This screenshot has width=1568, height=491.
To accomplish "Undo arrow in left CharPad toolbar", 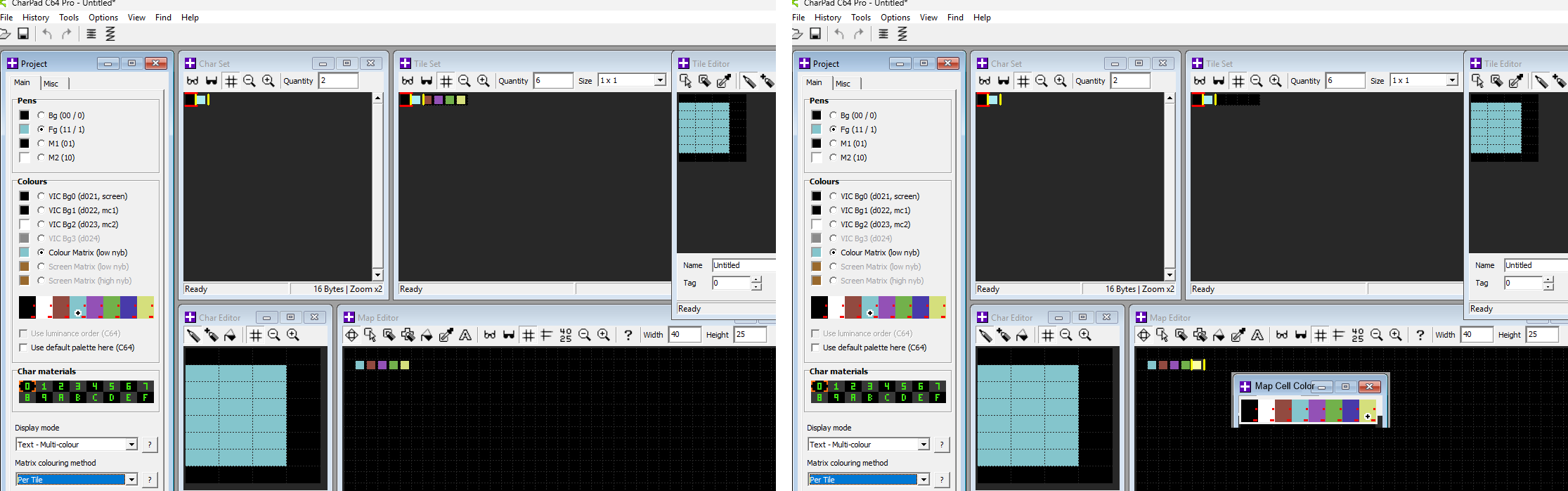I will pos(47,34).
